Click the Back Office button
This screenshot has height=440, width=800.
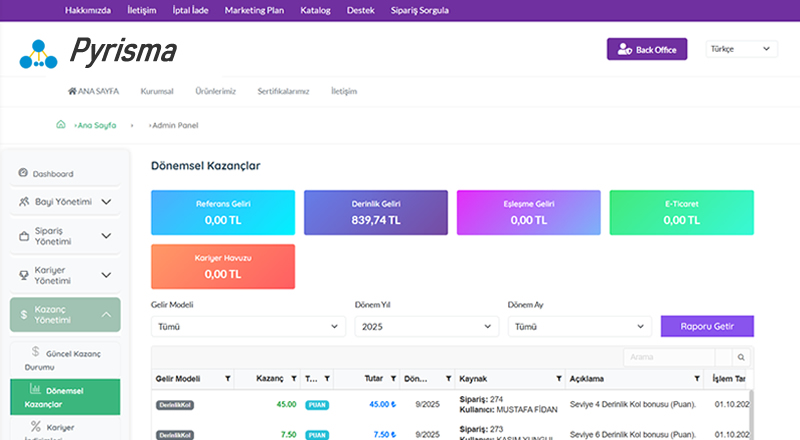[x=647, y=49]
